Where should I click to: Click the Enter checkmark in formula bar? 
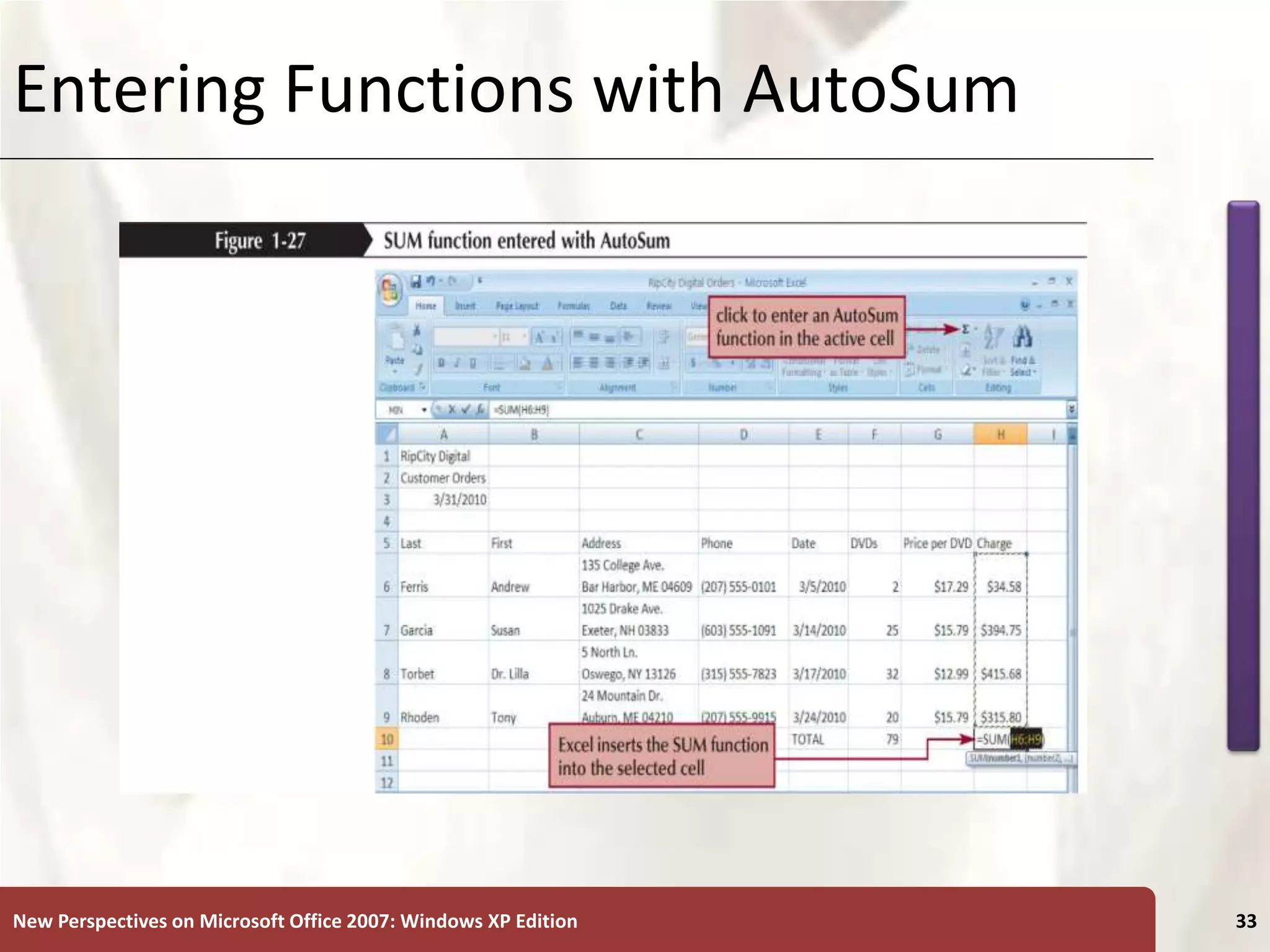(x=466, y=409)
